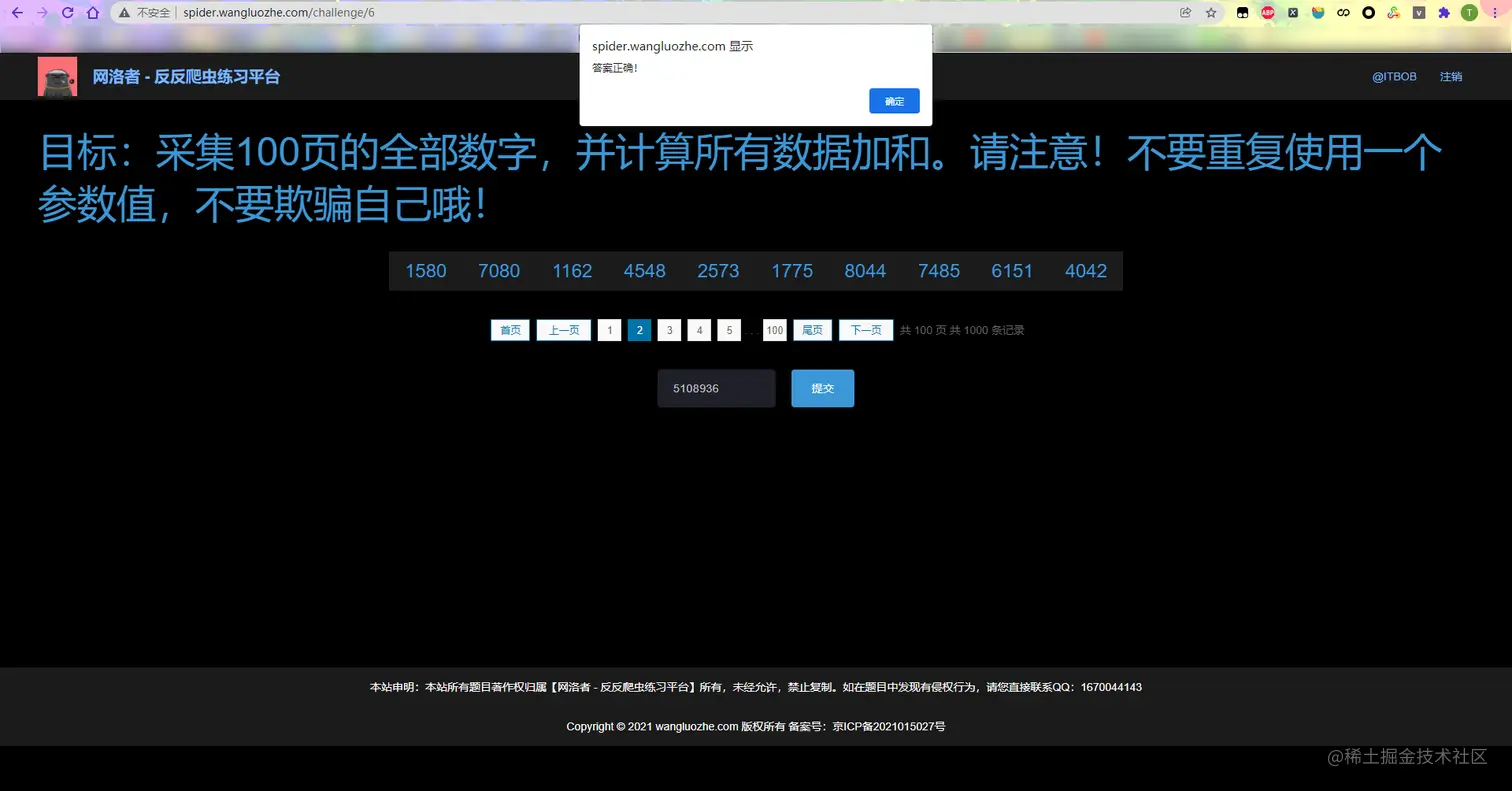Click the site logo robot avatar
This screenshot has height=791, width=1512.
coord(57,76)
